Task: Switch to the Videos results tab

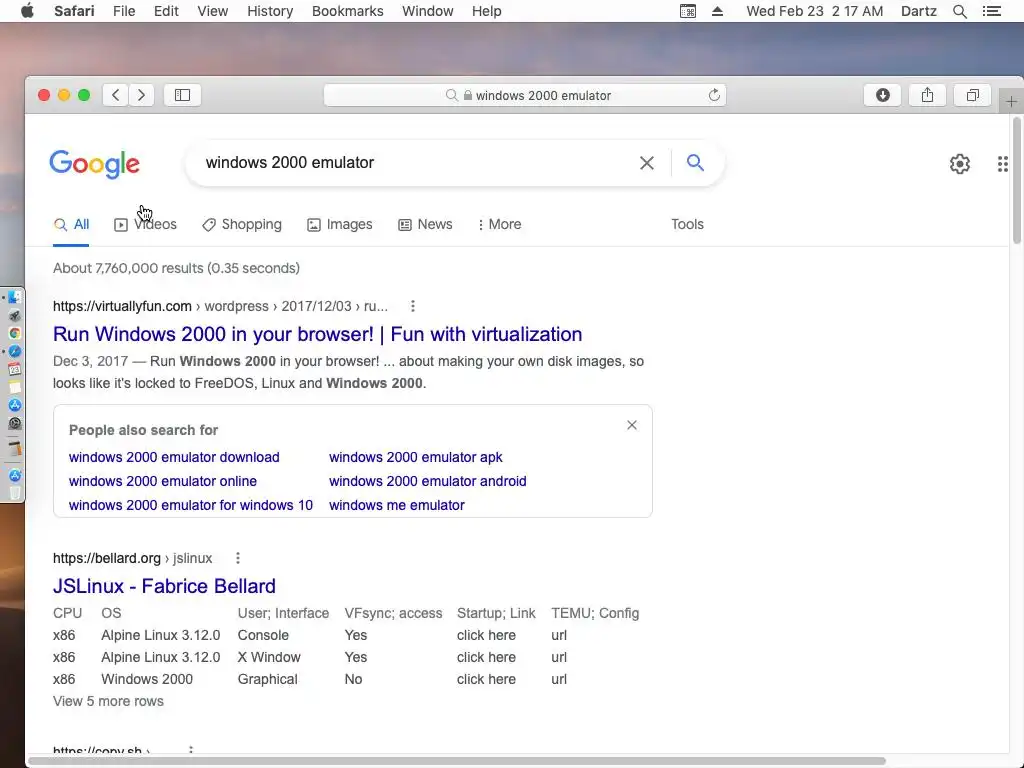Action: [146, 224]
